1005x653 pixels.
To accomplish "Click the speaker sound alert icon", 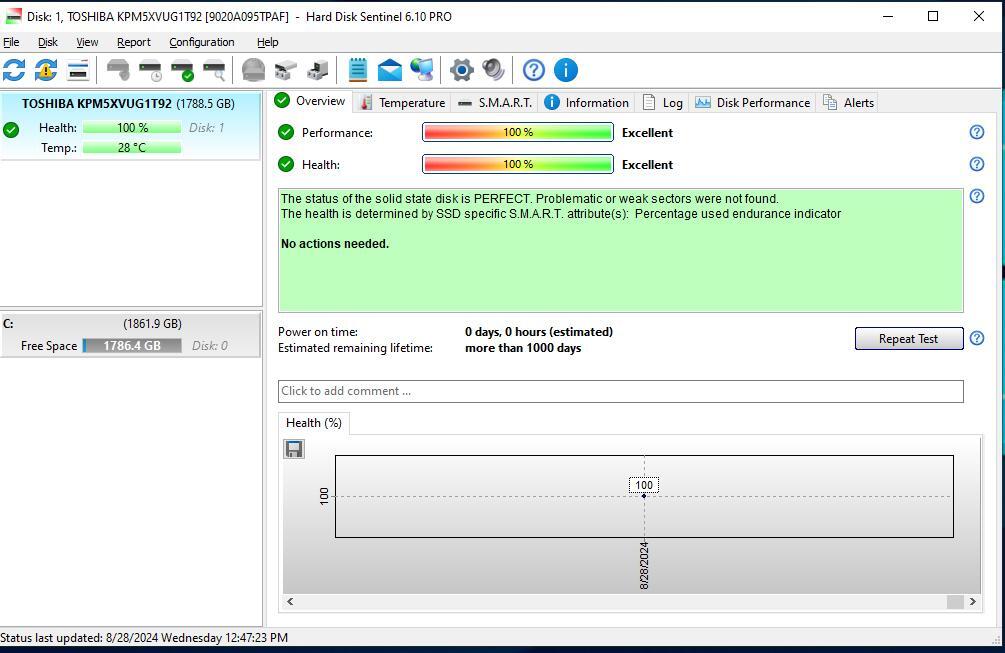I will coord(494,70).
